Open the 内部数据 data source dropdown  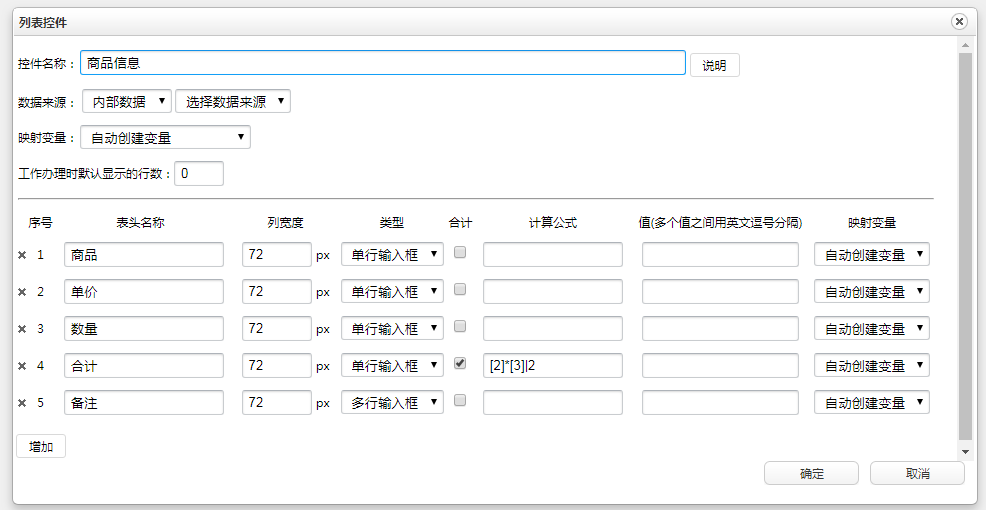point(126,101)
